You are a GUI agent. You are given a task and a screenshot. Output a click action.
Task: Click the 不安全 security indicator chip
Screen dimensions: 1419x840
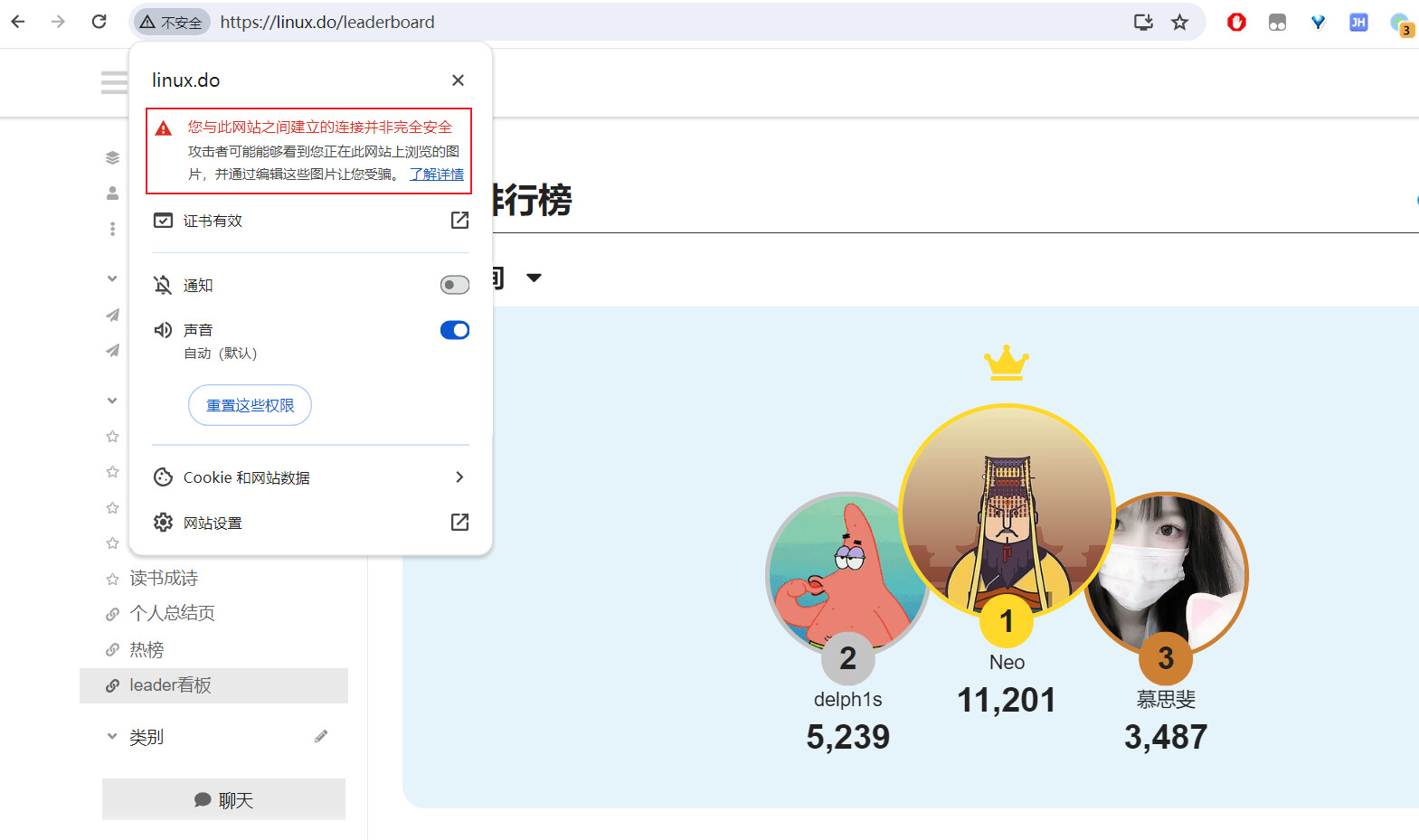point(171,22)
